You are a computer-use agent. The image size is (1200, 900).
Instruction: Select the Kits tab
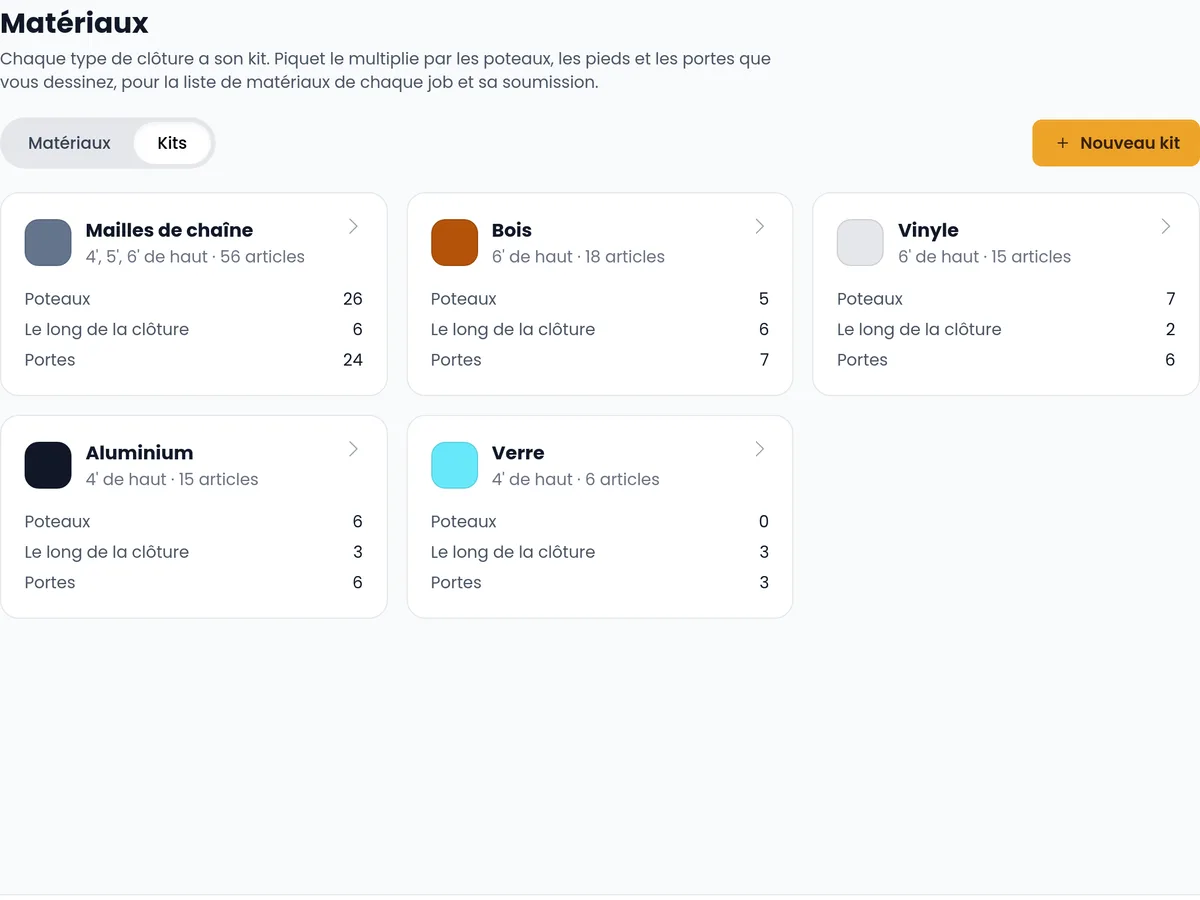coord(172,143)
